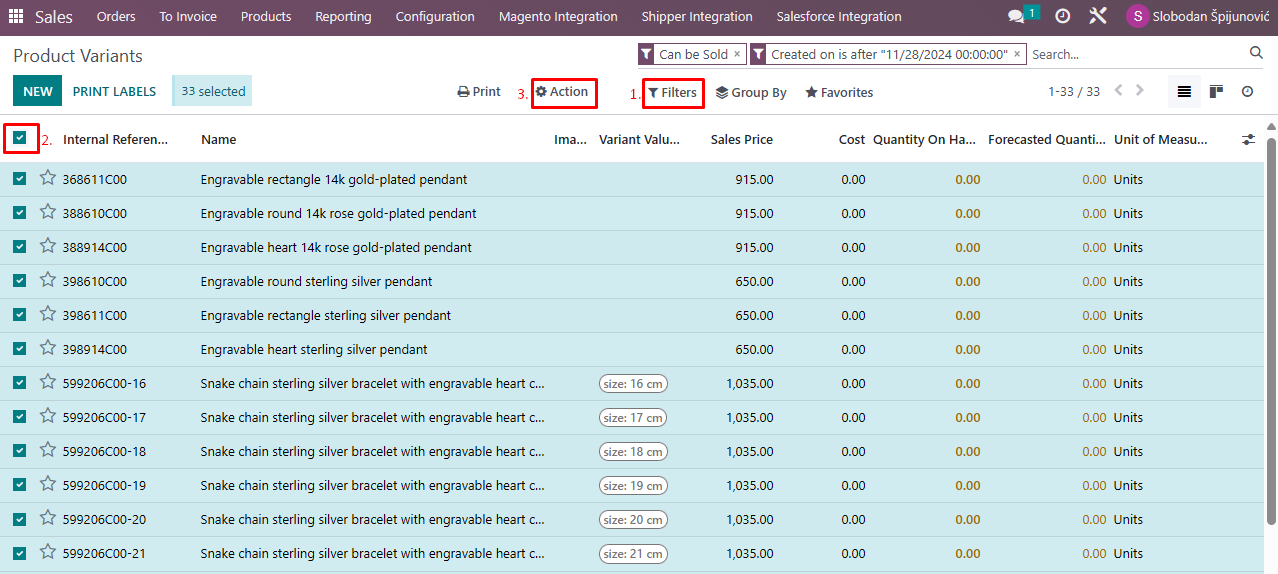Open the Action dropdown menu

coord(562,92)
